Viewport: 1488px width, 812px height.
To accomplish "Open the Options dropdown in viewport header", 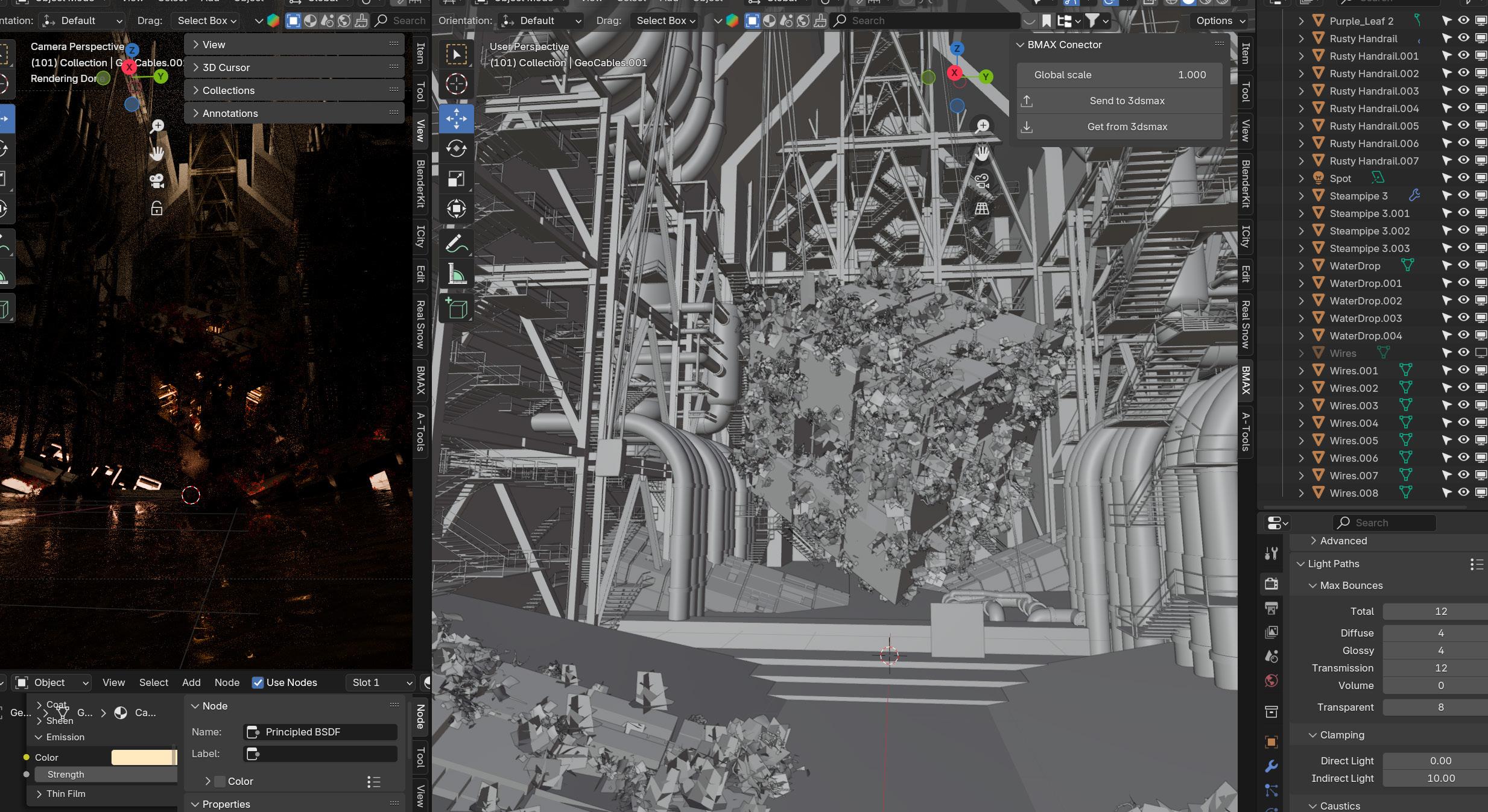I will tap(1221, 21).
